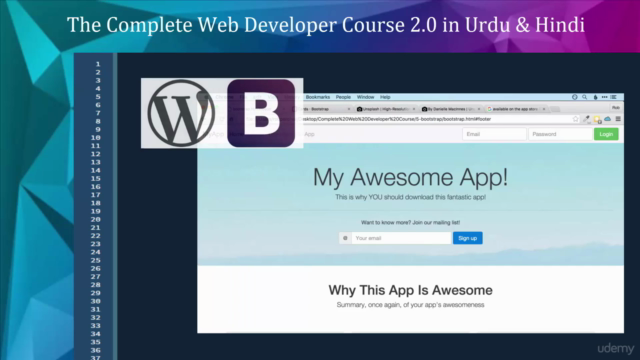Viewport: 640px width, 360px height.
Task: Click the bookmark star icon
Action: 576,119
